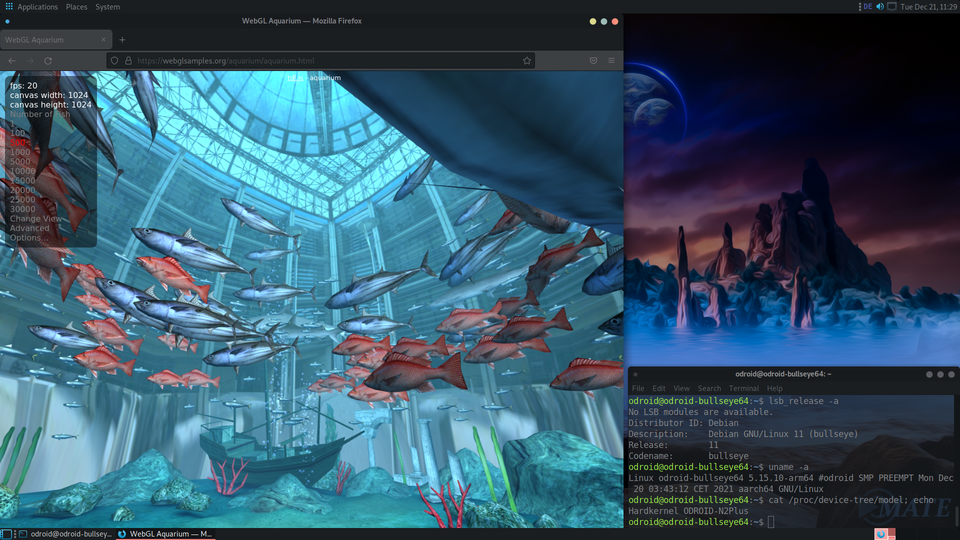Close the WebGL Aquarium tab
Viewport: 960px width, 540px height.
coord(103,40)
